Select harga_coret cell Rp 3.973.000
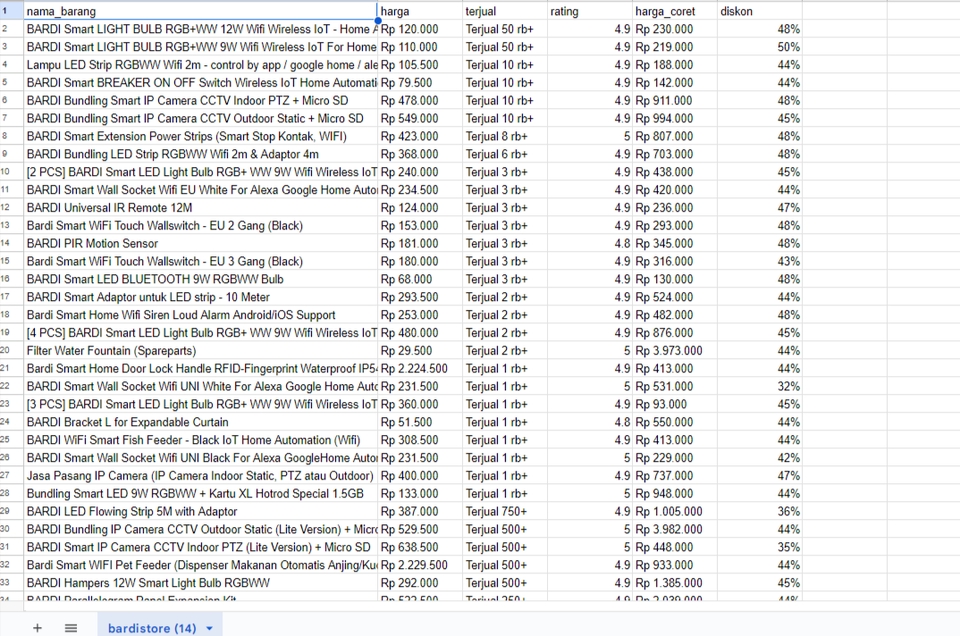The height and width of the screenshot is (636, 960). pyautogui.click(x=675, y=351)
